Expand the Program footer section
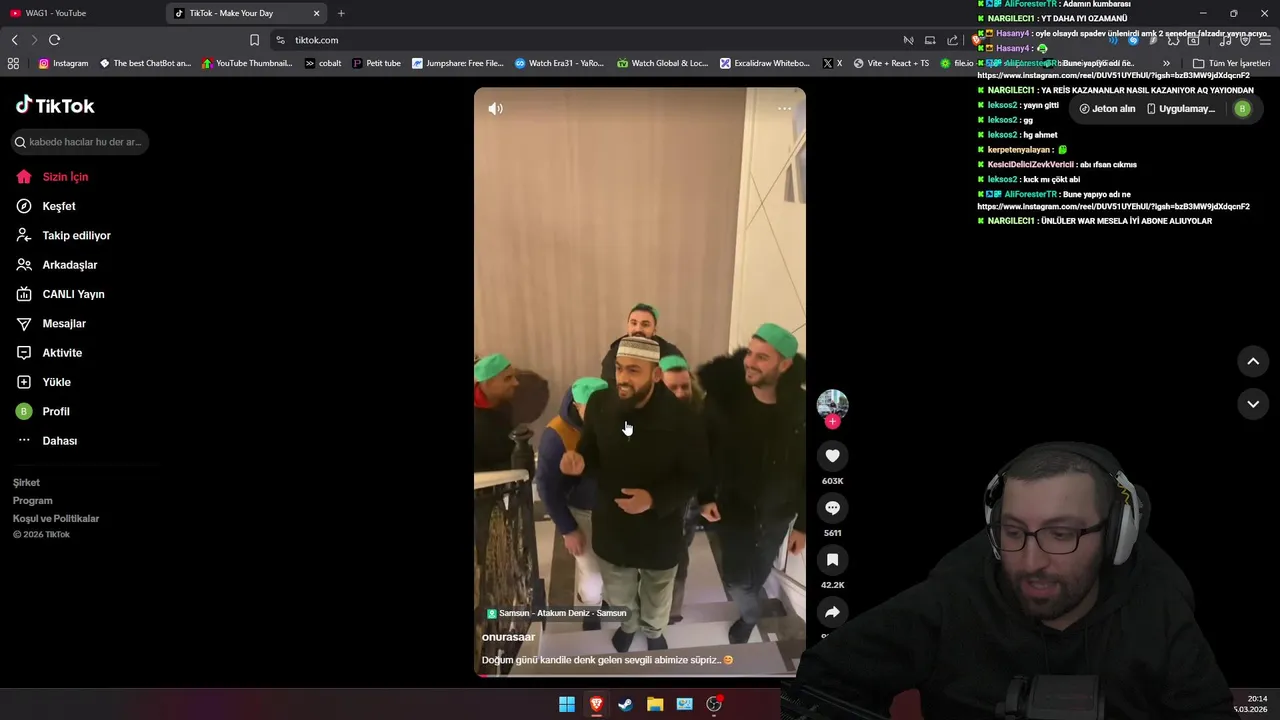 pyautogui.click(x=32, y=501)
